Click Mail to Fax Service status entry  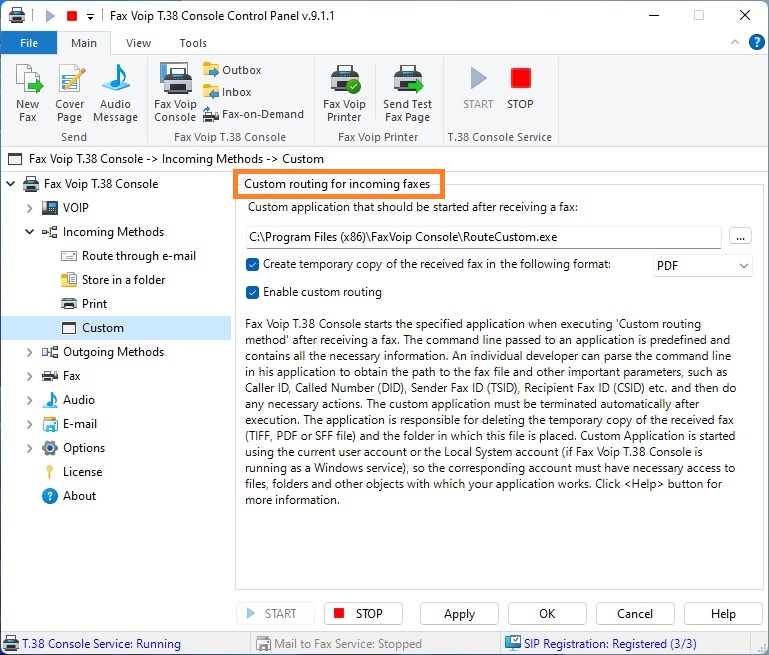pyautogui.click(x=338, y=644)
